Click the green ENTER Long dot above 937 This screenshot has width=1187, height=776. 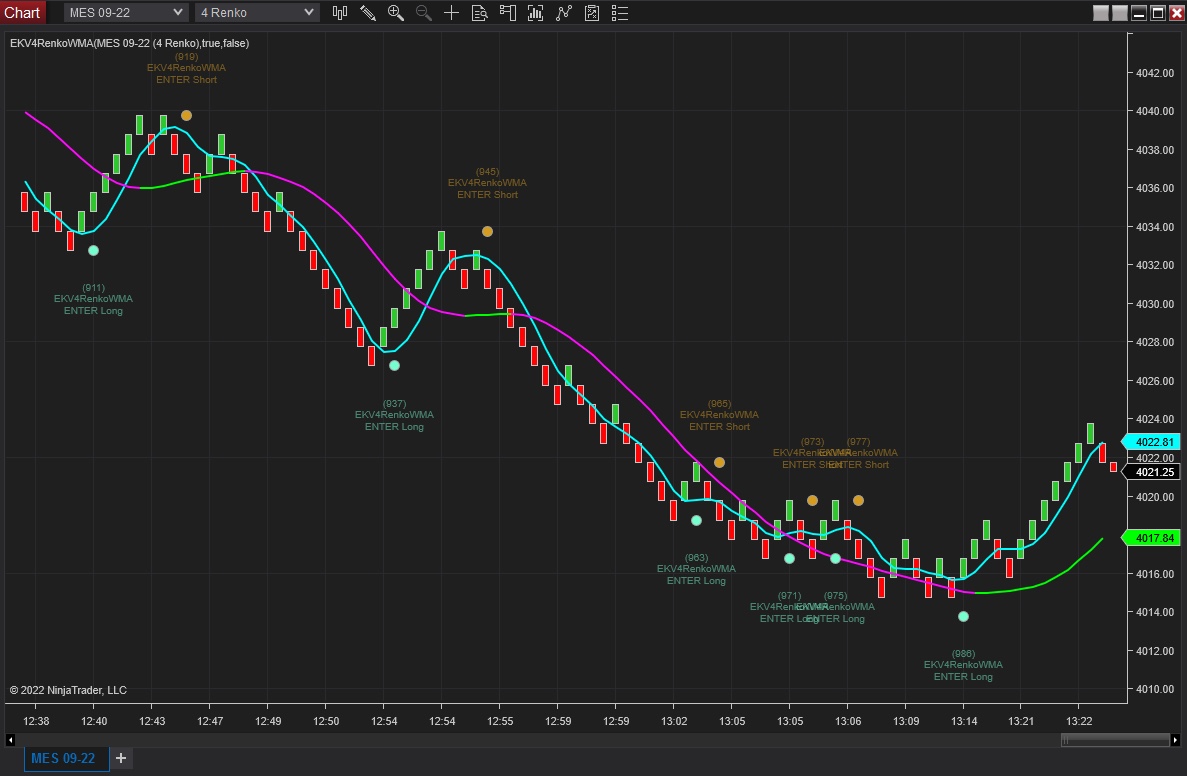click(394, 366)
